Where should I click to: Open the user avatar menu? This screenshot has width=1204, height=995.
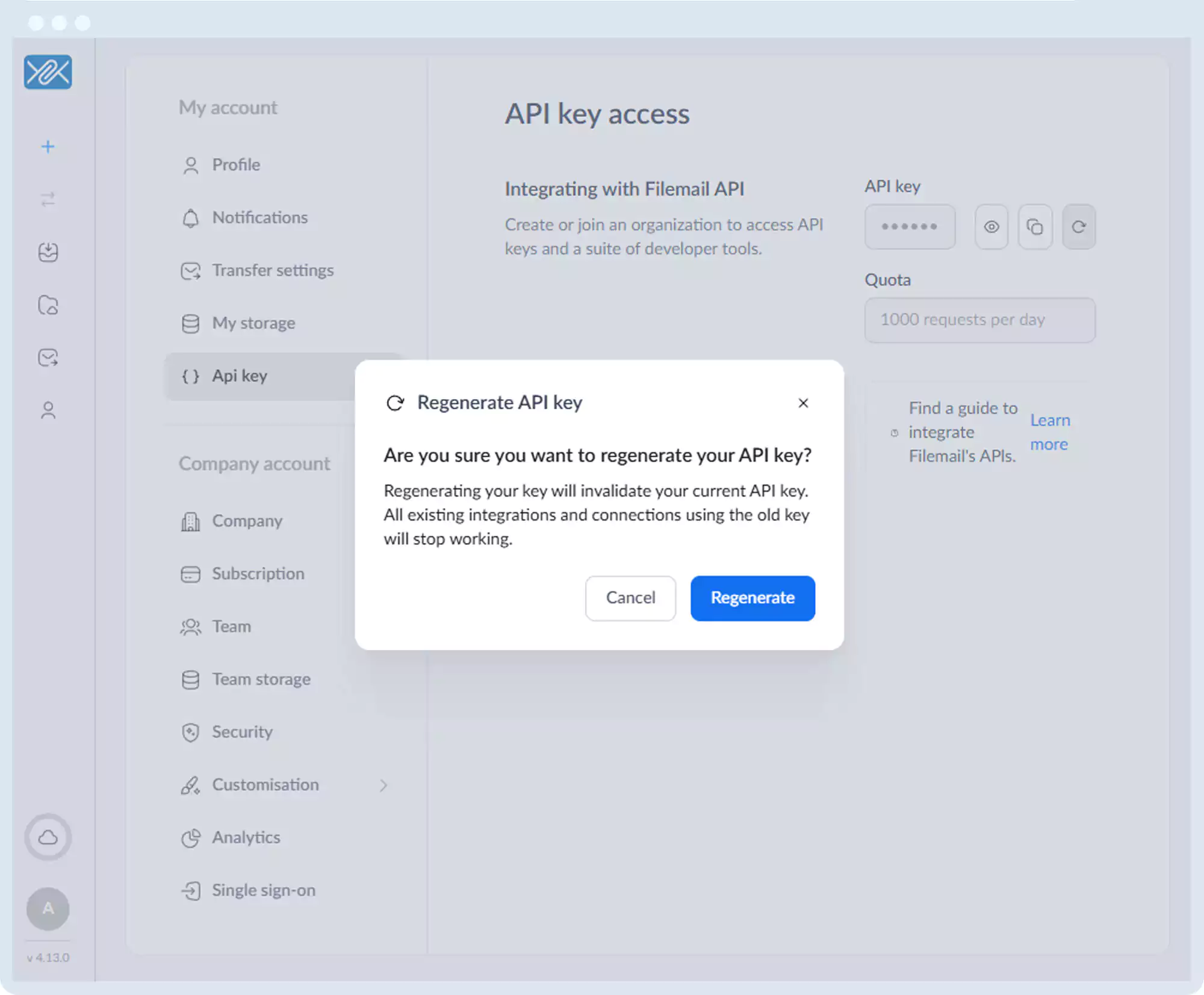click(48, 908)
